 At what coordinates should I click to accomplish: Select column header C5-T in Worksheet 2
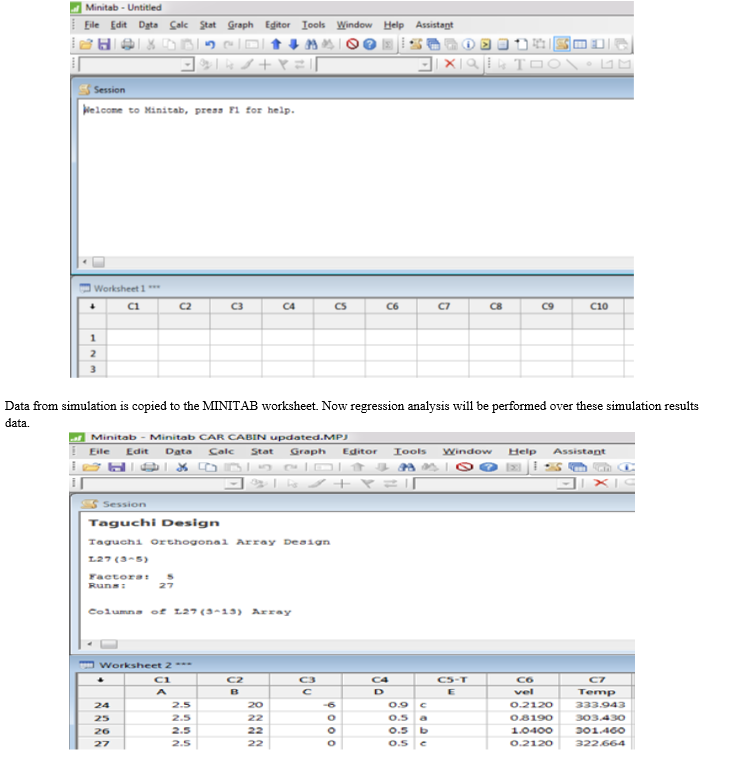click(x=451, y=680)
